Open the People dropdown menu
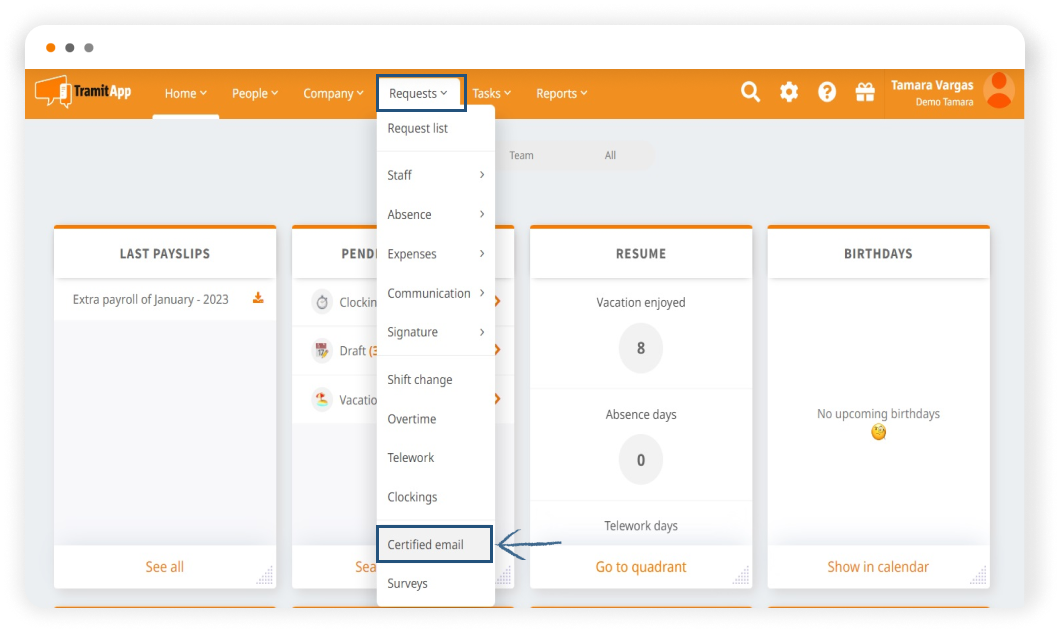Screen dimensions: 1061x633 click(x=255, y=93)
